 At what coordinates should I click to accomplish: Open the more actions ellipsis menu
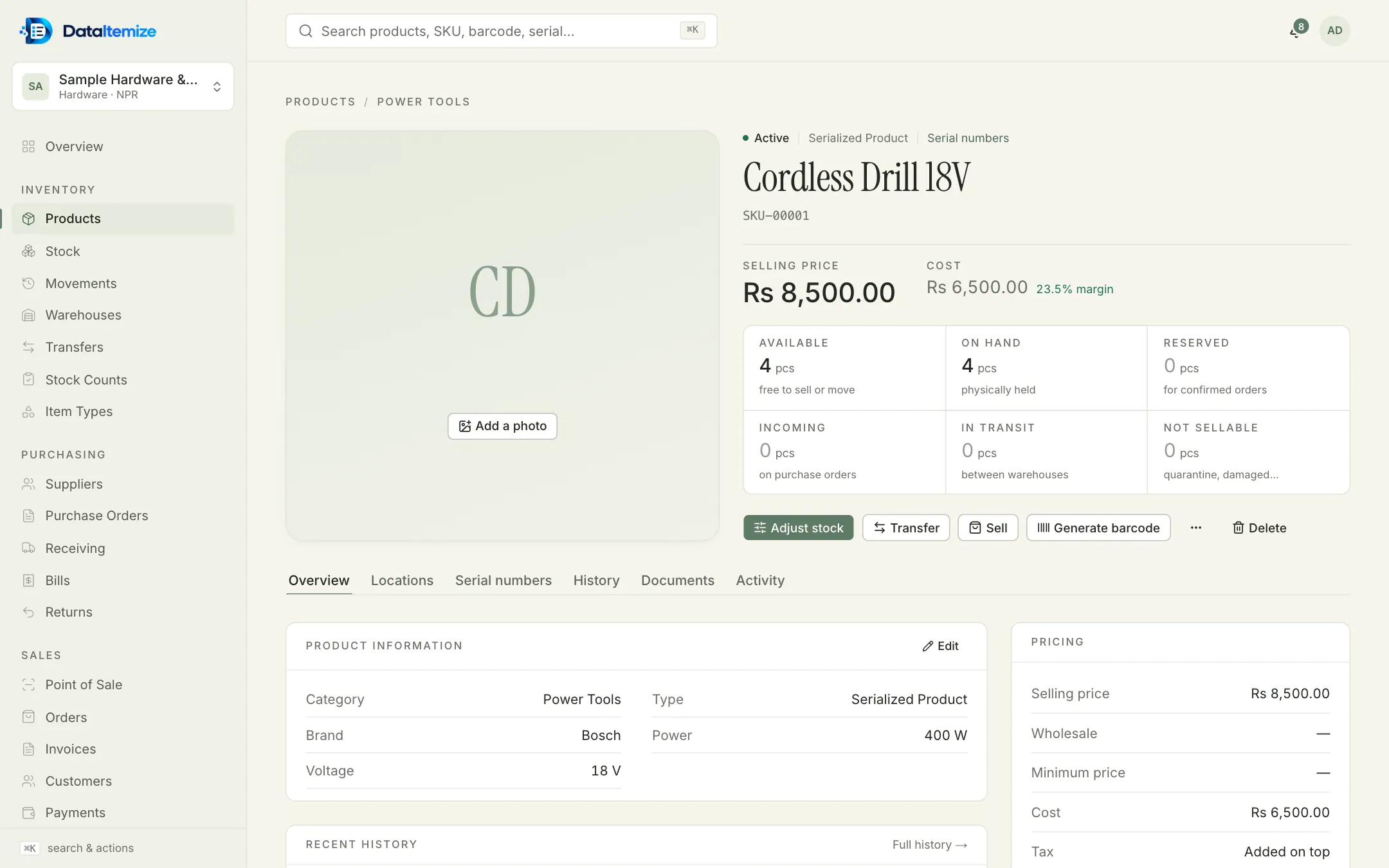tap(1196, 528)
